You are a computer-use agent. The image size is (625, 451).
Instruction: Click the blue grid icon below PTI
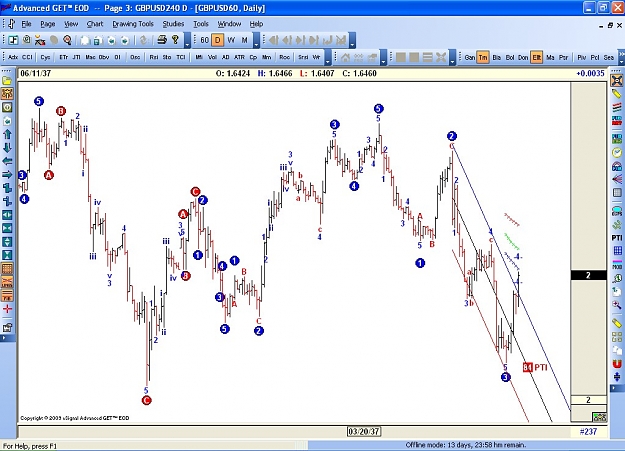(x=617, y=250)
